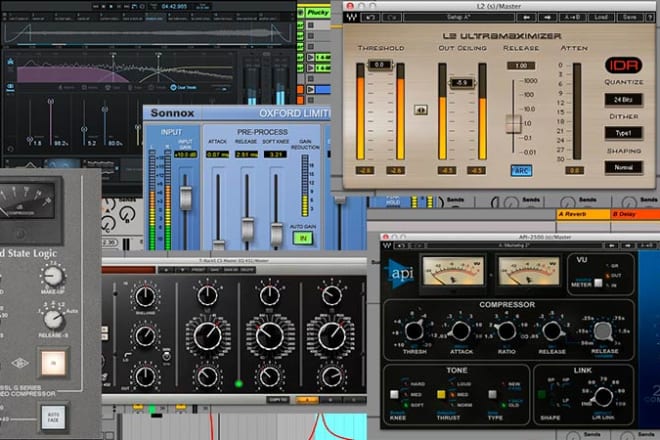Click the SSL compressor needle meter
The width and height of the screenshot is (660, 440).
[26, 200]
